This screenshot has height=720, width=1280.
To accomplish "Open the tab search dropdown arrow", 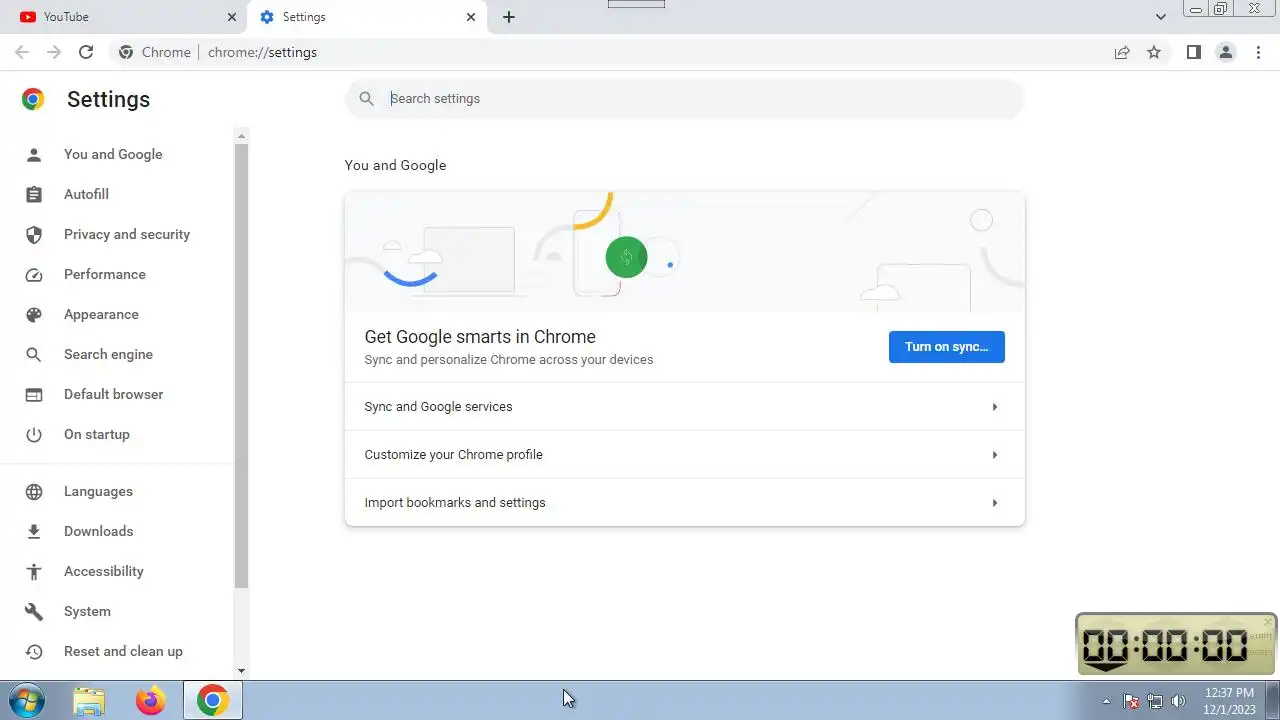I will pos(1160,17).
